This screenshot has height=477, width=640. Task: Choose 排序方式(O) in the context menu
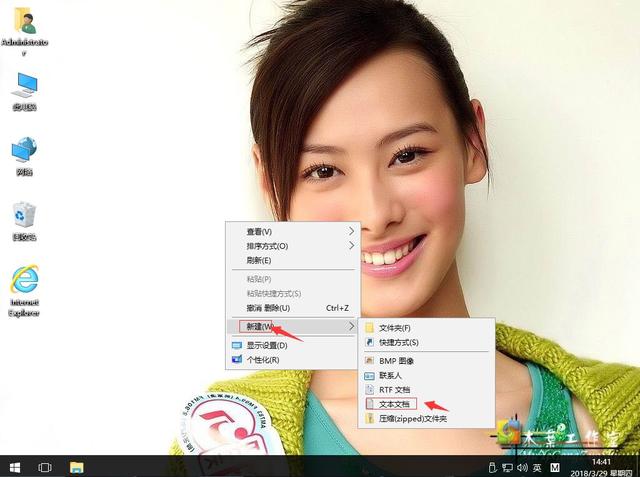coord(293,246)
